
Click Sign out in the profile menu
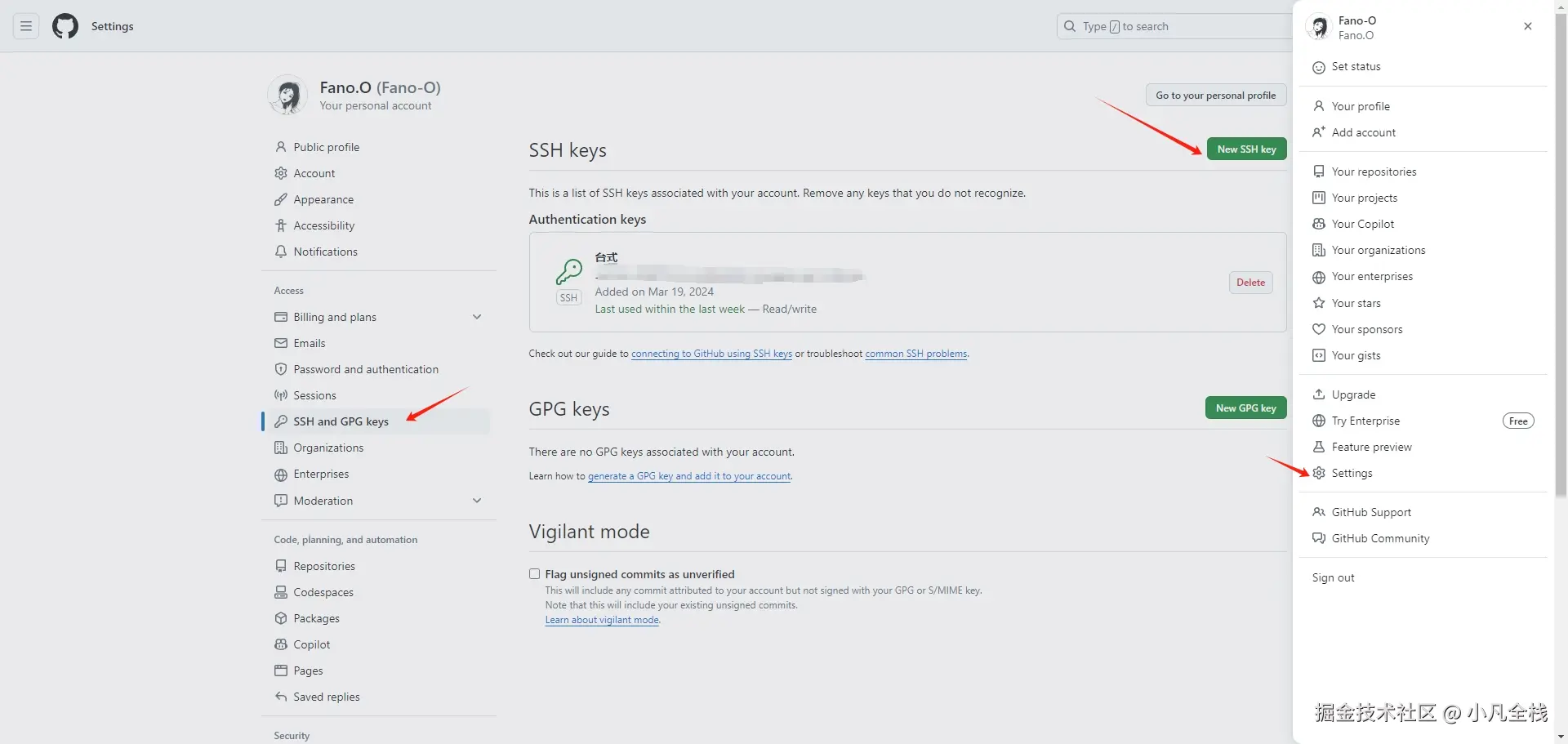tap(1333, 577)
